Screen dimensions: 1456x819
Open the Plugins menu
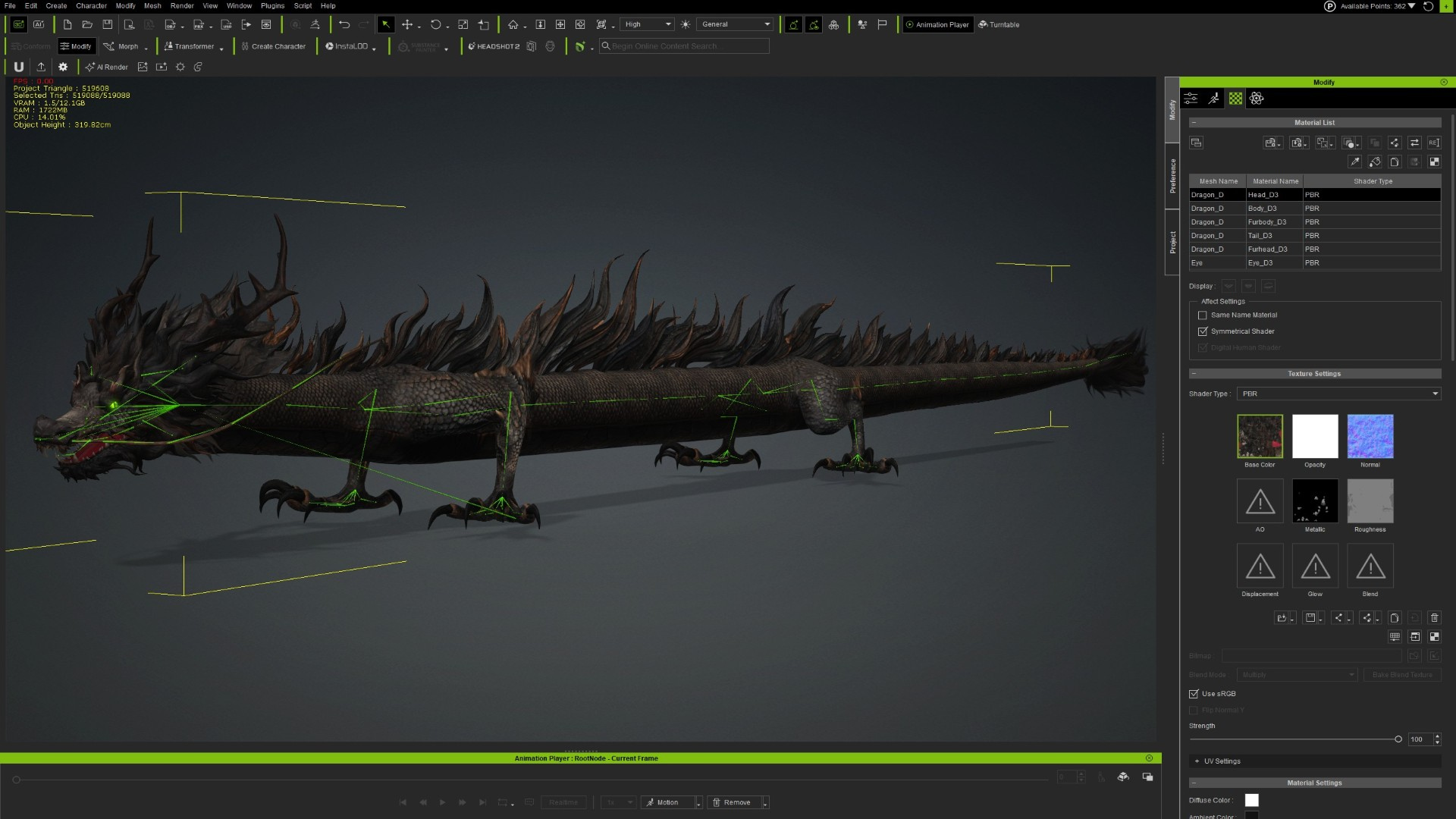pyautogui.click(x=272, y=5)
